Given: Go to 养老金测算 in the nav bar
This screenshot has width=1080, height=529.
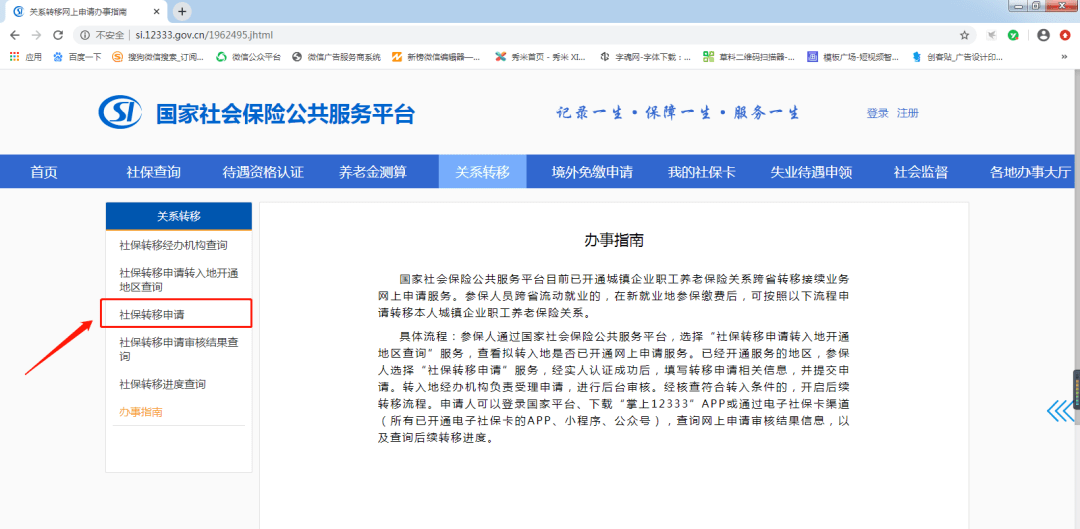Looking at the screenshot, I should point(372,172).
